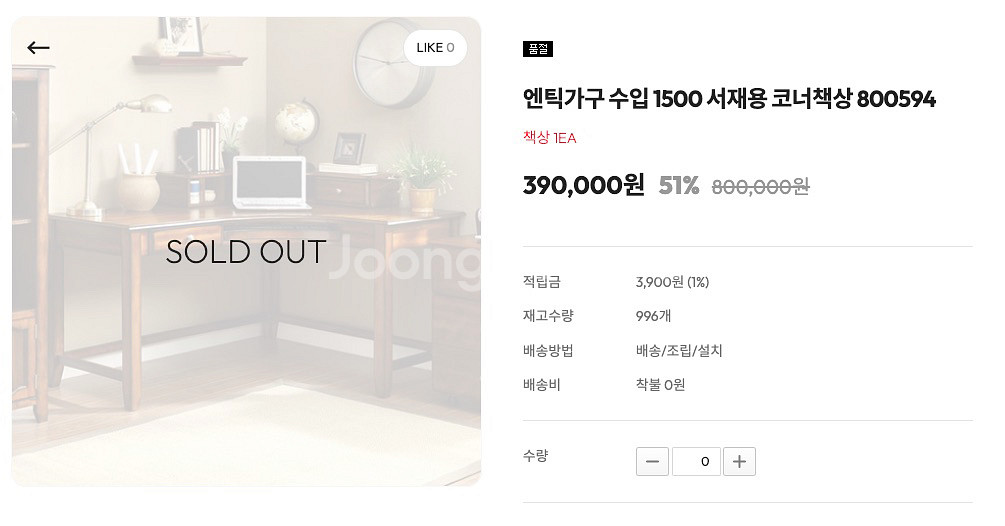Viewport: 1005px width, 526px height.
Task: Click the 적립금 value 3,900원 (1%)
Action: pyautogui.click(x=672, y=282)
